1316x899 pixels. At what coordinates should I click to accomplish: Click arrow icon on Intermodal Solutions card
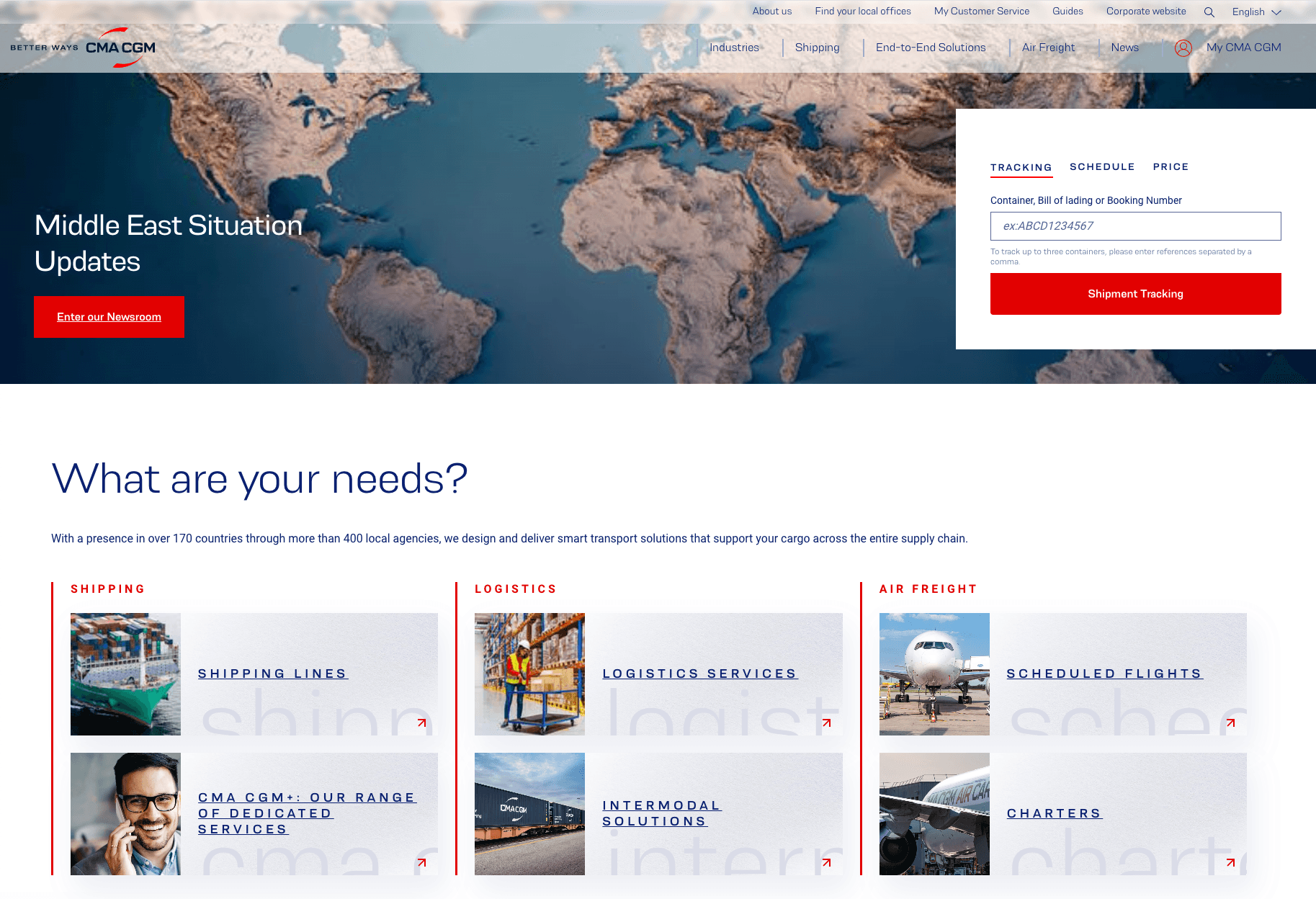pyautogui.click(x=827, y=862)
